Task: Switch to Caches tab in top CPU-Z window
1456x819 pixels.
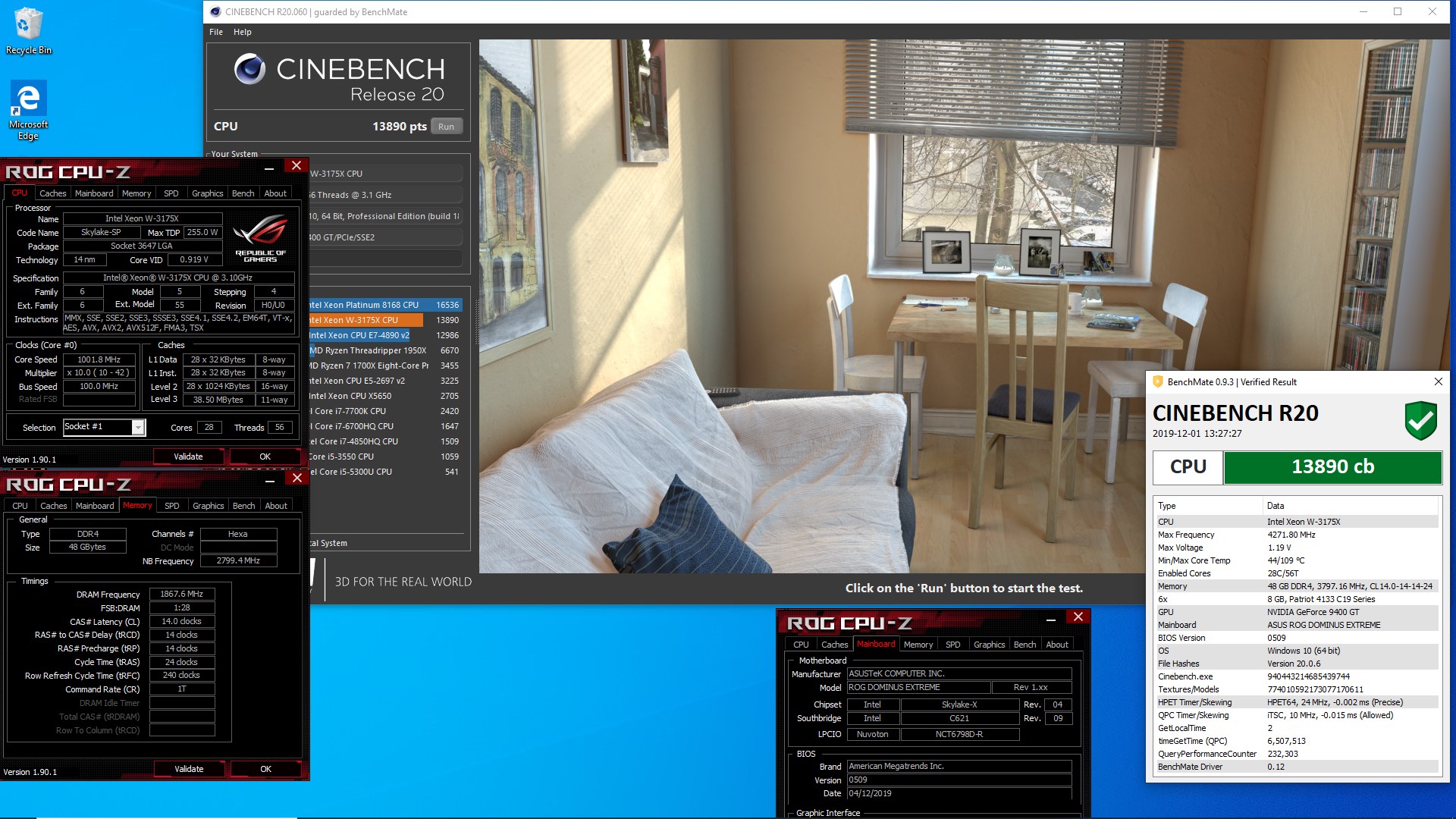Action: coord(53,193)
